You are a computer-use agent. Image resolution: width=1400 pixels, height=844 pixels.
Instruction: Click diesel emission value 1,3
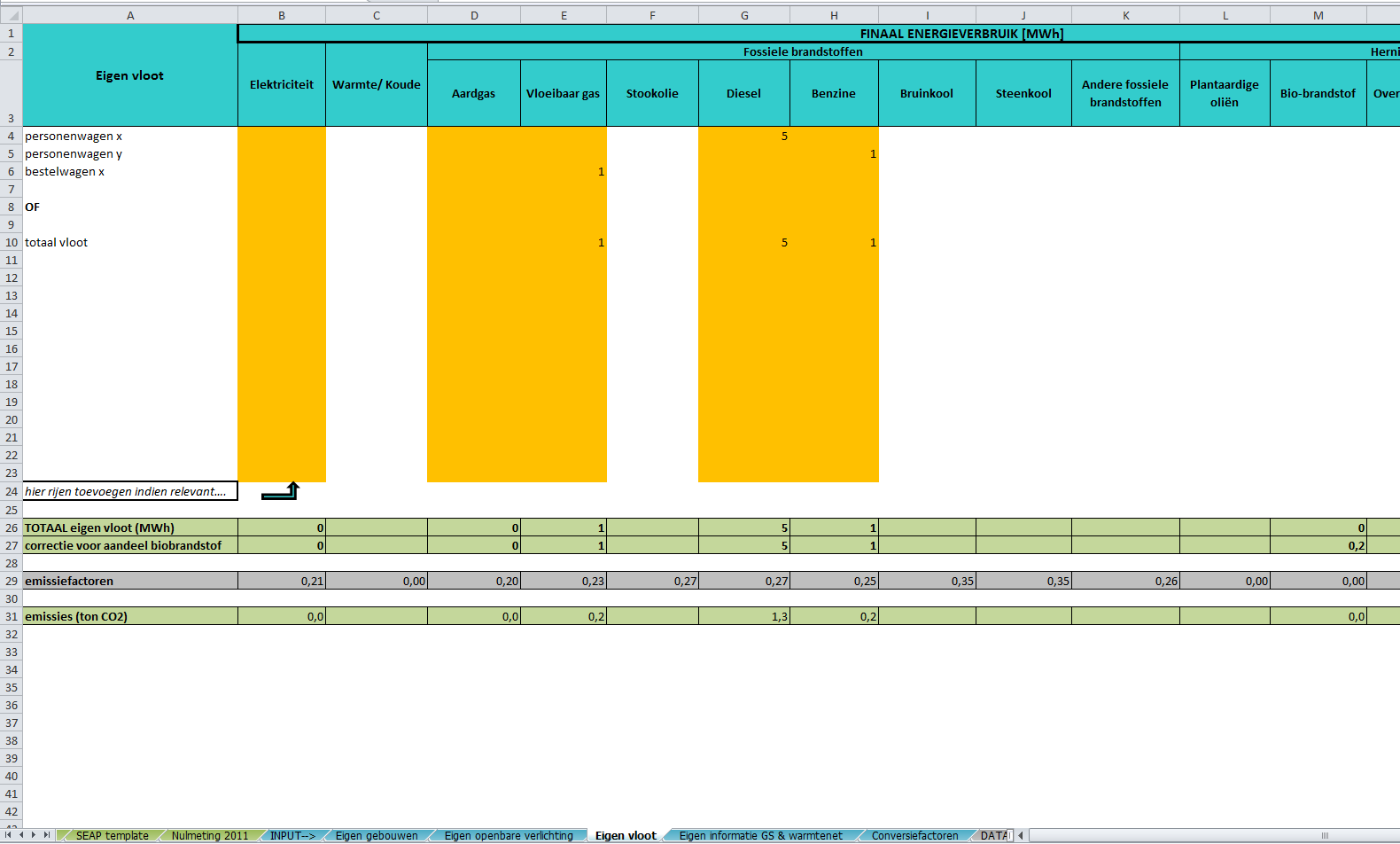point(744,616)
